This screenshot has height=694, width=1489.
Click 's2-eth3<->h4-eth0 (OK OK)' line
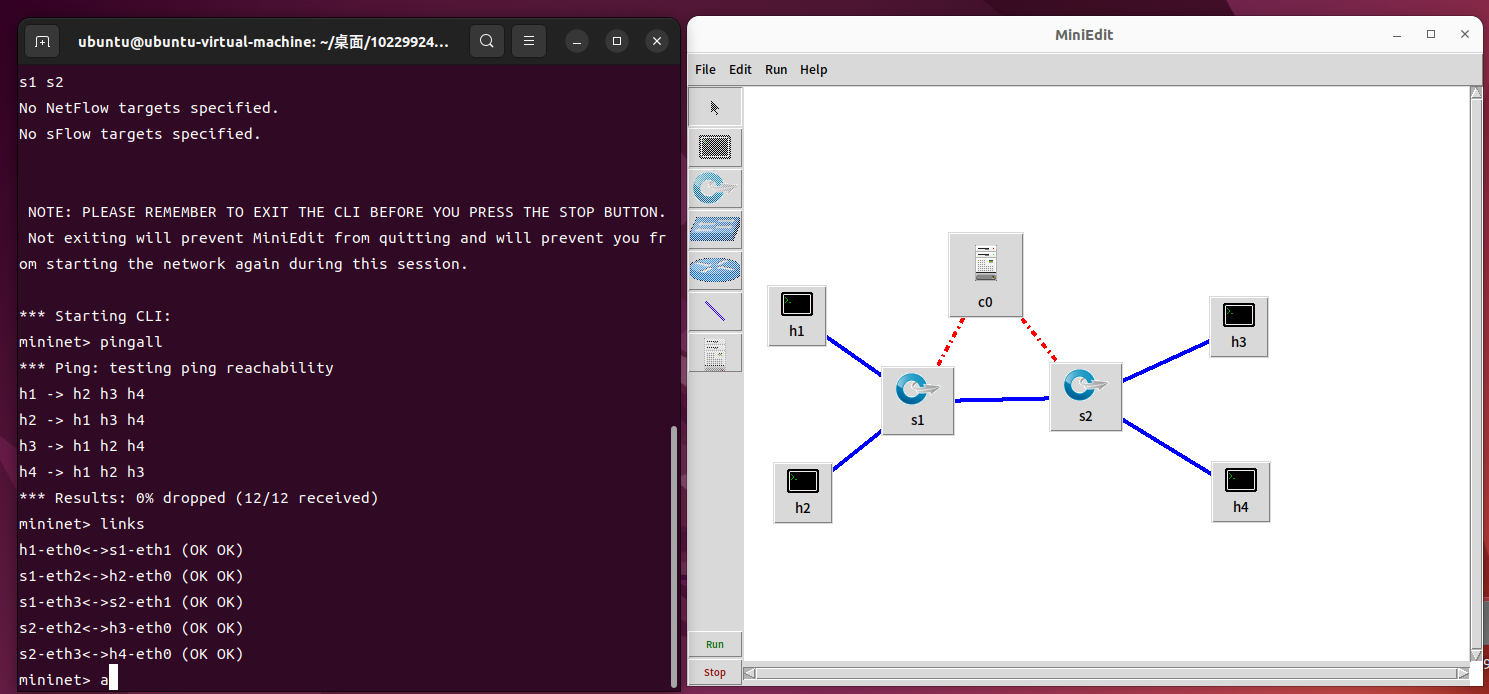(131, 654)
